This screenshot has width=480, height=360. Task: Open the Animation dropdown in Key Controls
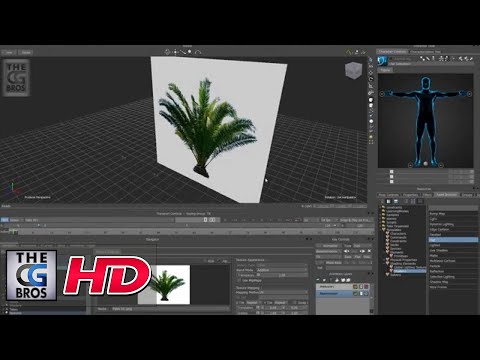(330, 246)
